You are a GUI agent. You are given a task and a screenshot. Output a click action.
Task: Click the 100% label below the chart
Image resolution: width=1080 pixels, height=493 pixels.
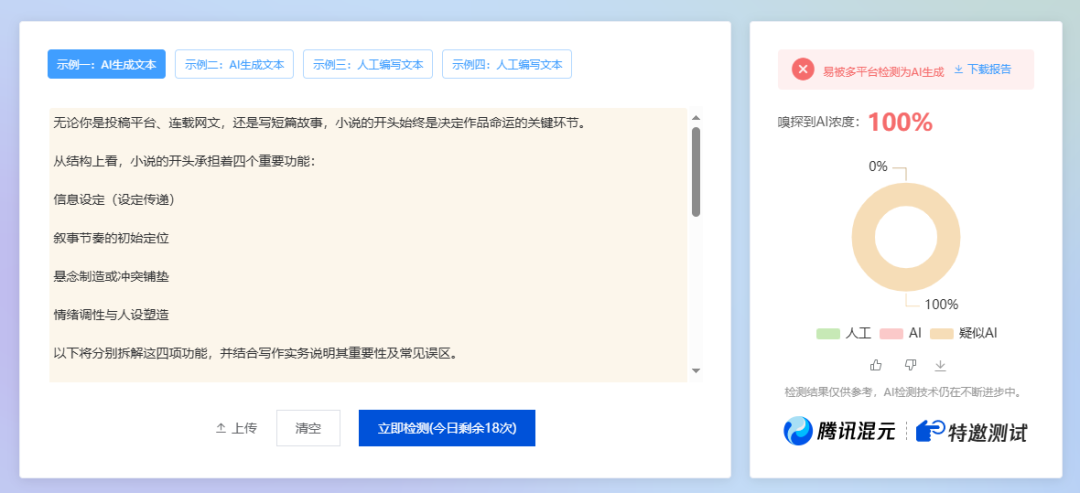coord(942,304)
